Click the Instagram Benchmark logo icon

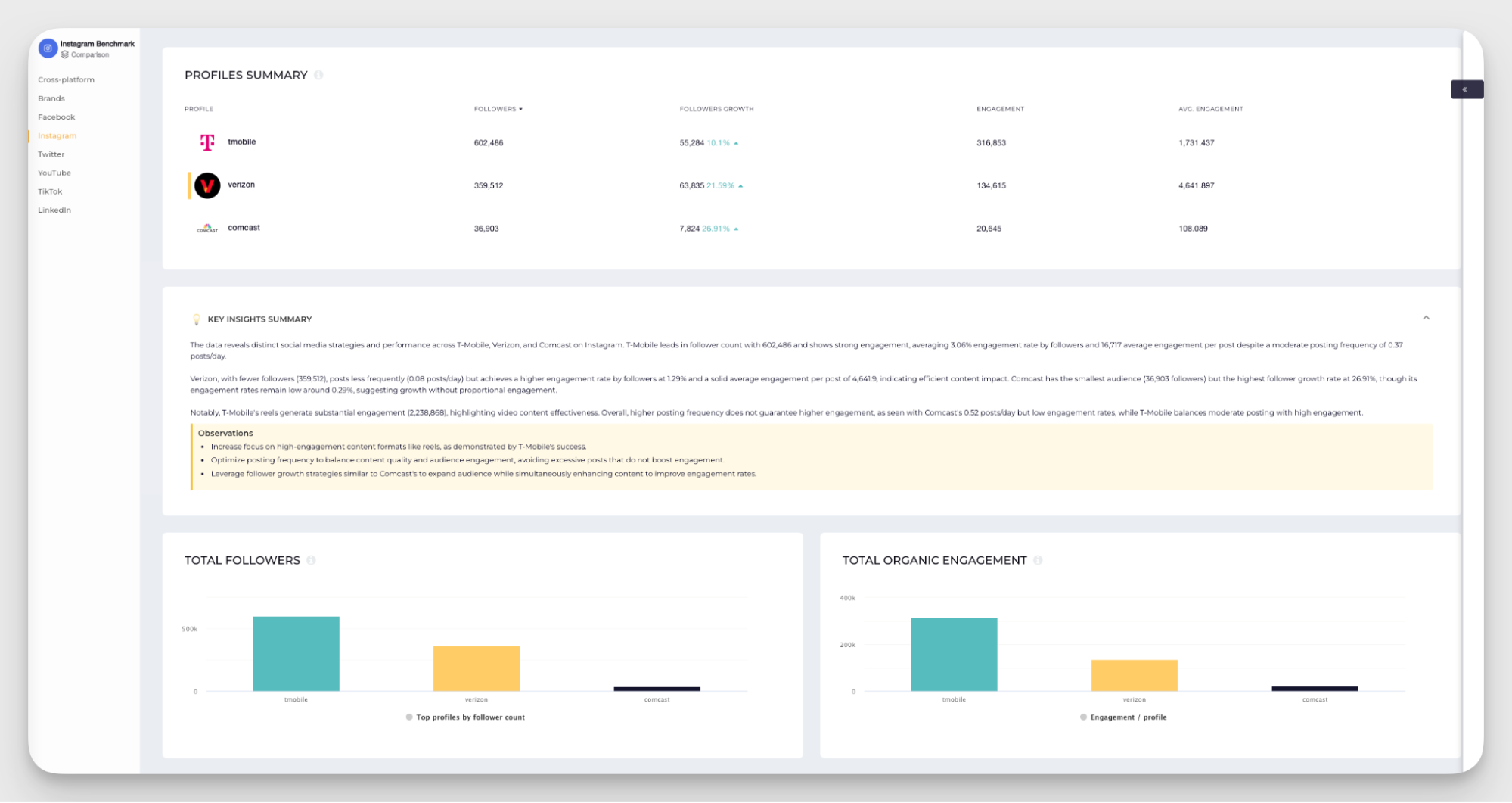[48, 48]
